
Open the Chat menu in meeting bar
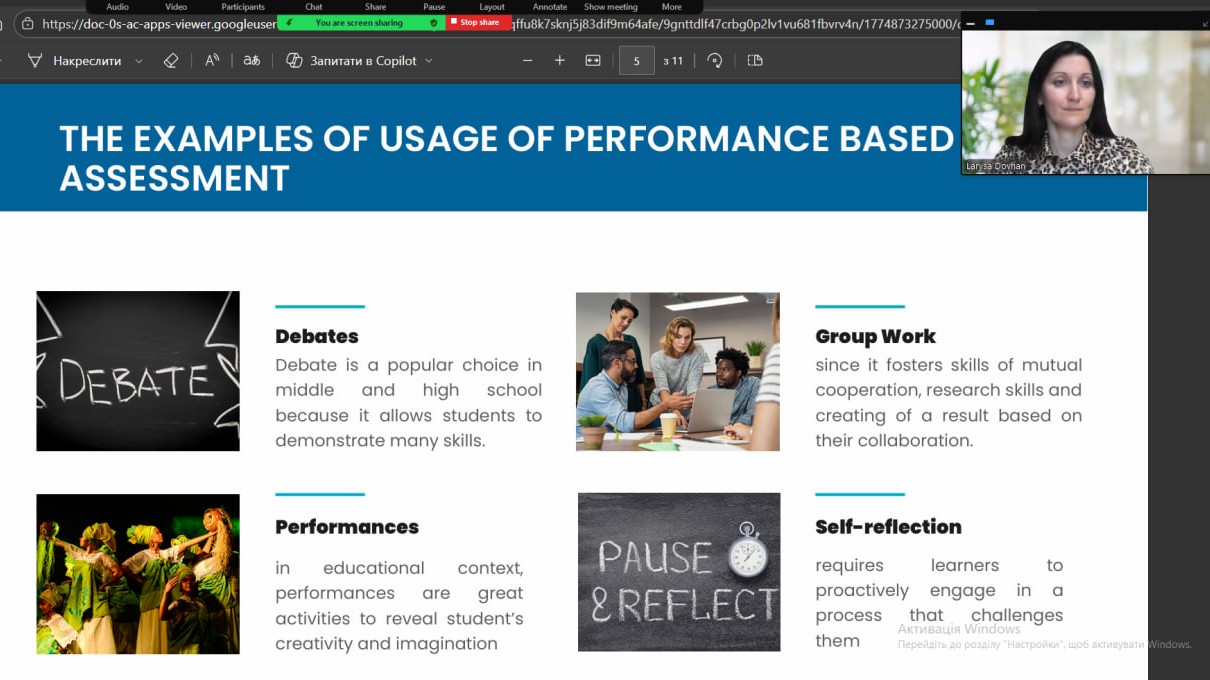coord(314,7)
